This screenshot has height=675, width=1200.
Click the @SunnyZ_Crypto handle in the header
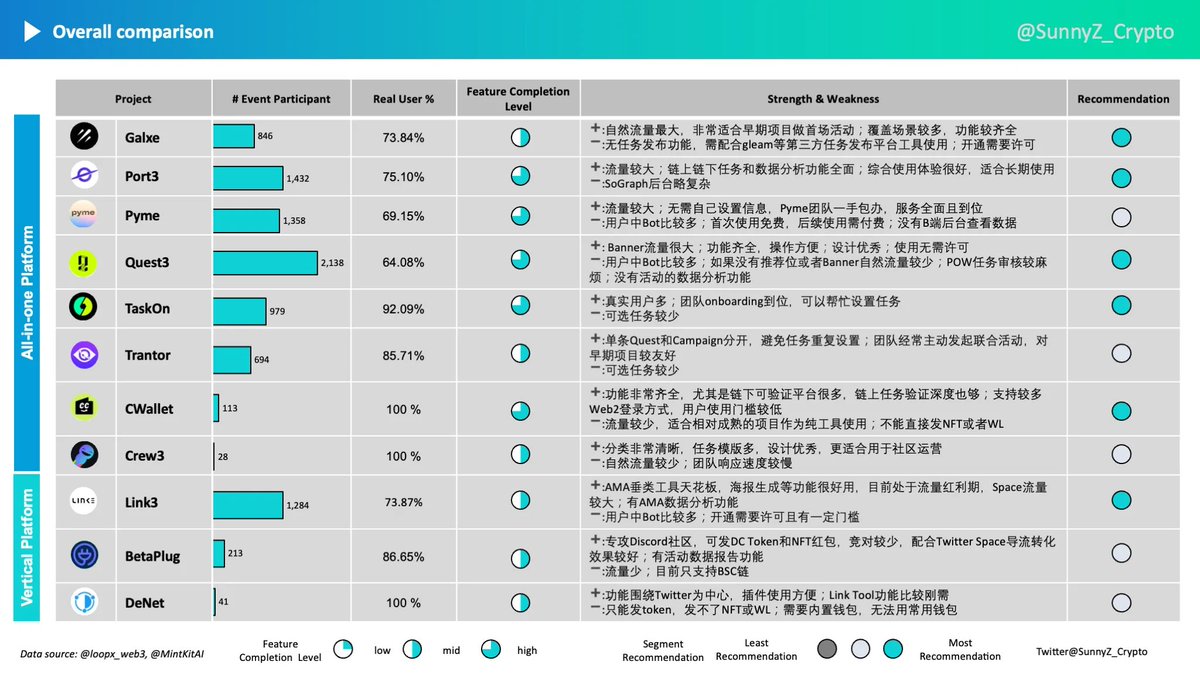coord(1095,32)
